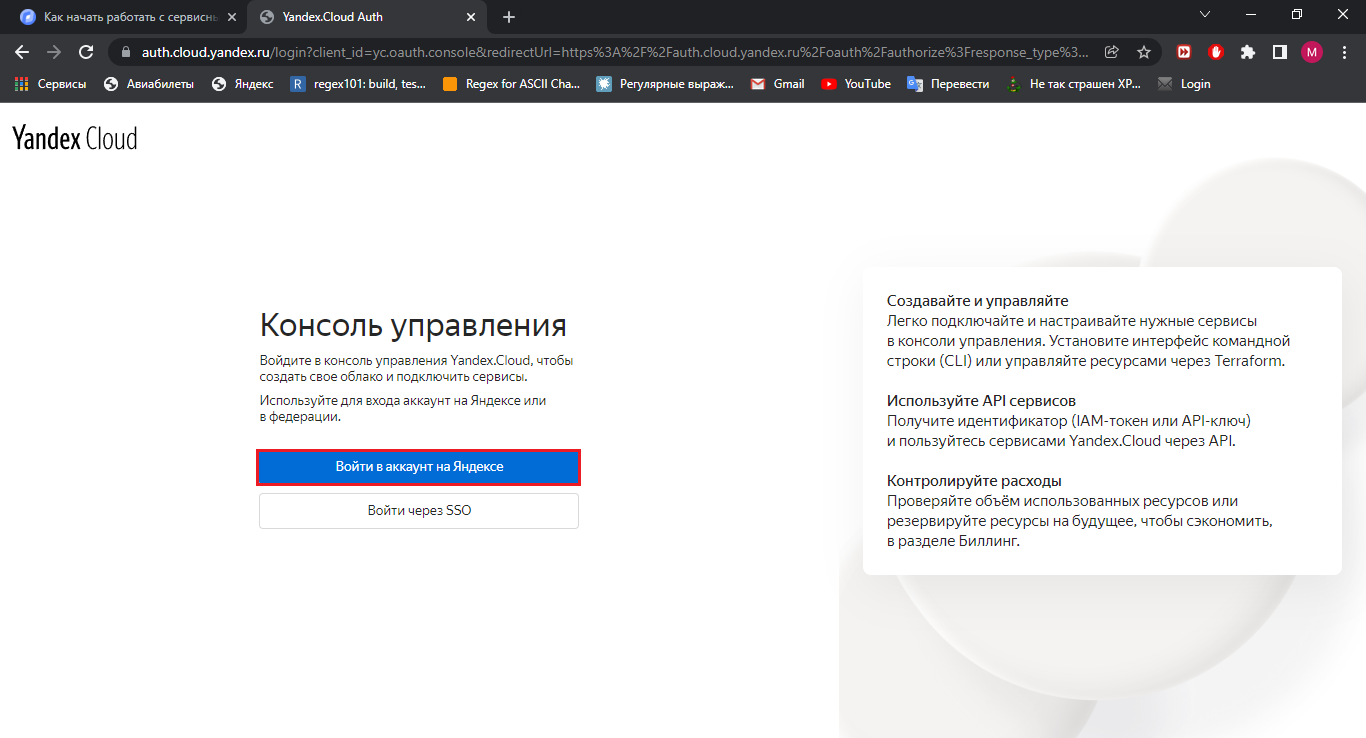The width and height of the screenshot is (1366, 738).
Task: Click the address bar URL
Action: pos(615,52)
